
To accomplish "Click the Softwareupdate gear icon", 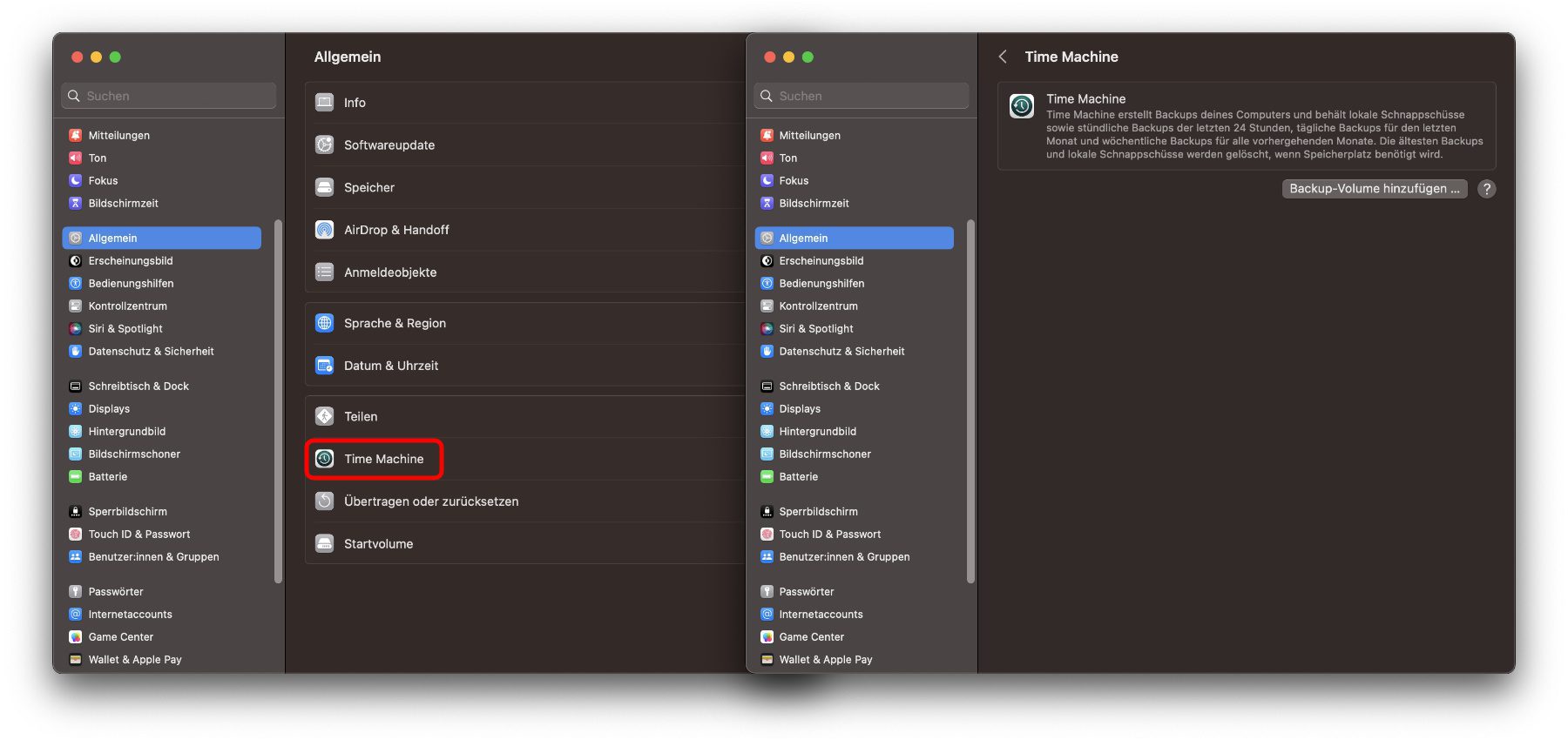I will [324, 145].
